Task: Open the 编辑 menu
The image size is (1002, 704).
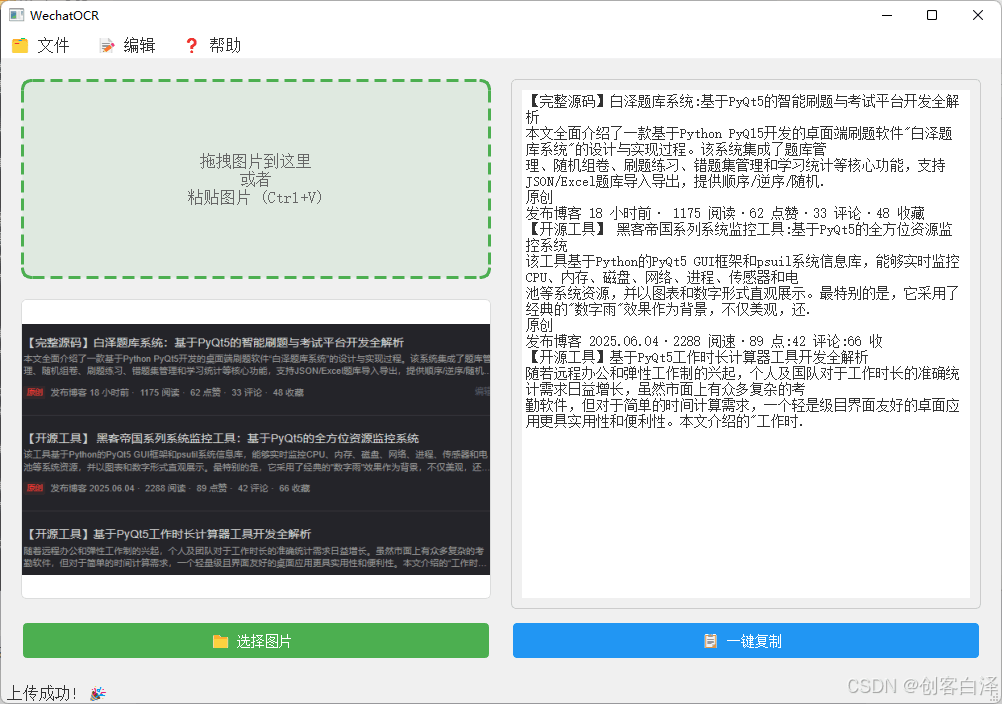Action: (127, 45)
